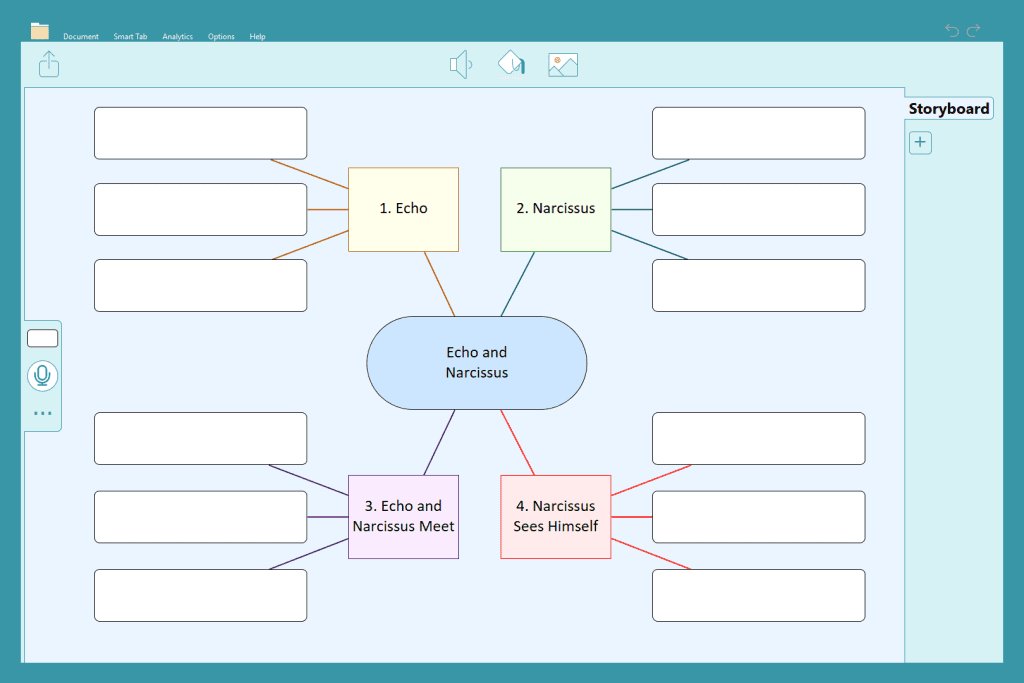The width and height of the screenshot is (1024, 683).
Task: Open the Help menu
Action: click(257, 37)
